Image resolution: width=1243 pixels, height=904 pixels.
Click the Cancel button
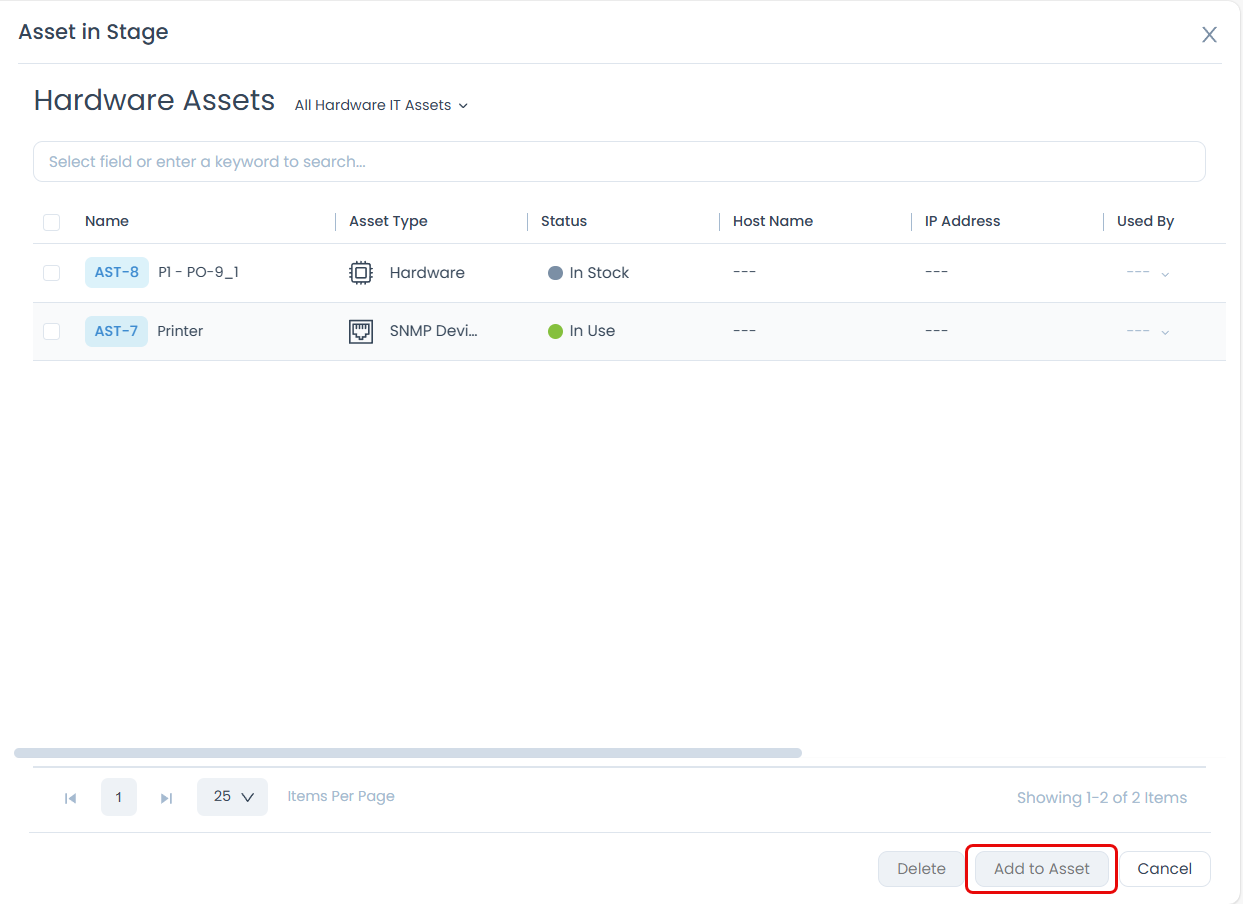click(x=1164, y=868)
